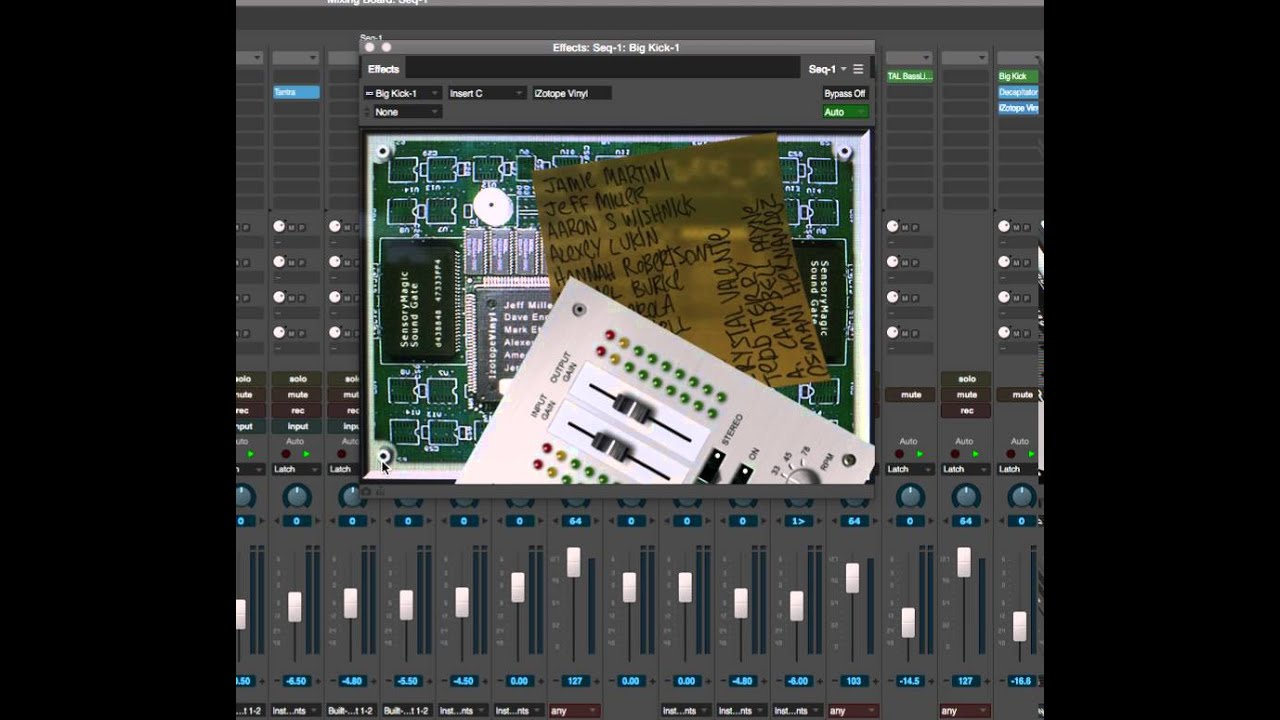Viewport: 1280px width, 720px height.
Task: Click the minus button beside the -5.50 volume value
Action: (x=388, y=681)
